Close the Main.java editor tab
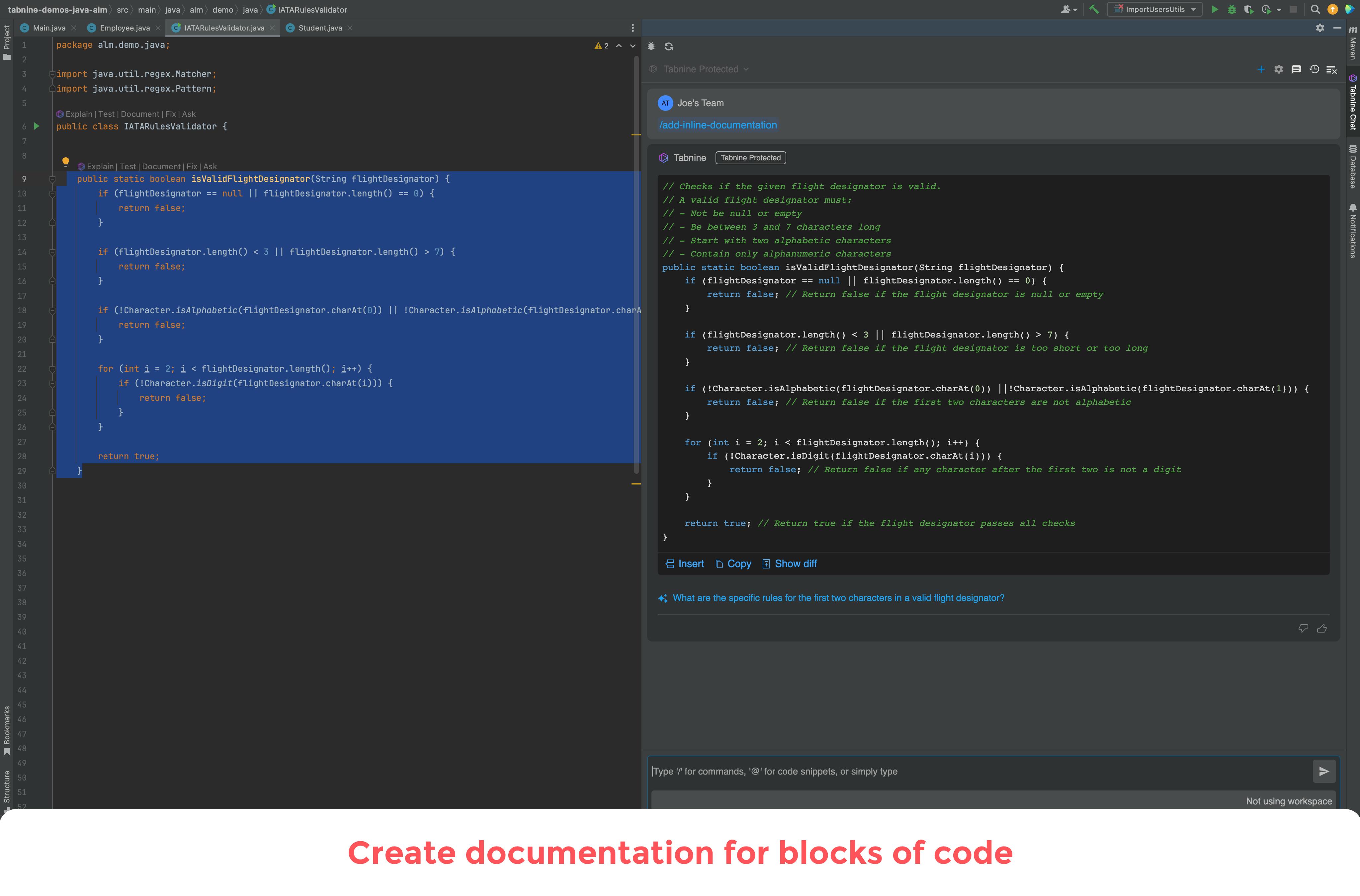The height and width of the screenshot is (896, 1360). 74,28
